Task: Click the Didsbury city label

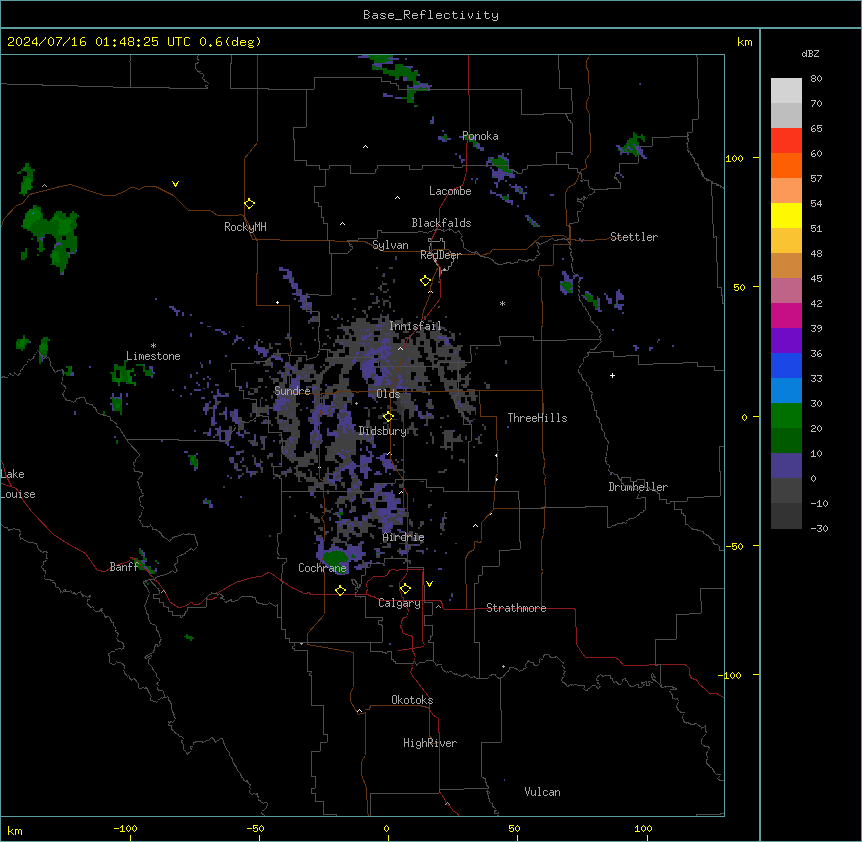Action: pyautogui.click(x=383, y=431)
